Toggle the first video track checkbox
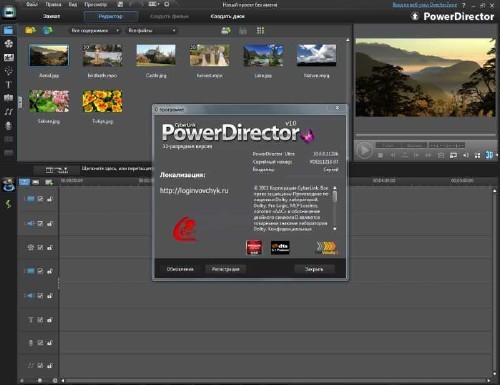Viewport: 500px width, 385px height. click(40, 199)
